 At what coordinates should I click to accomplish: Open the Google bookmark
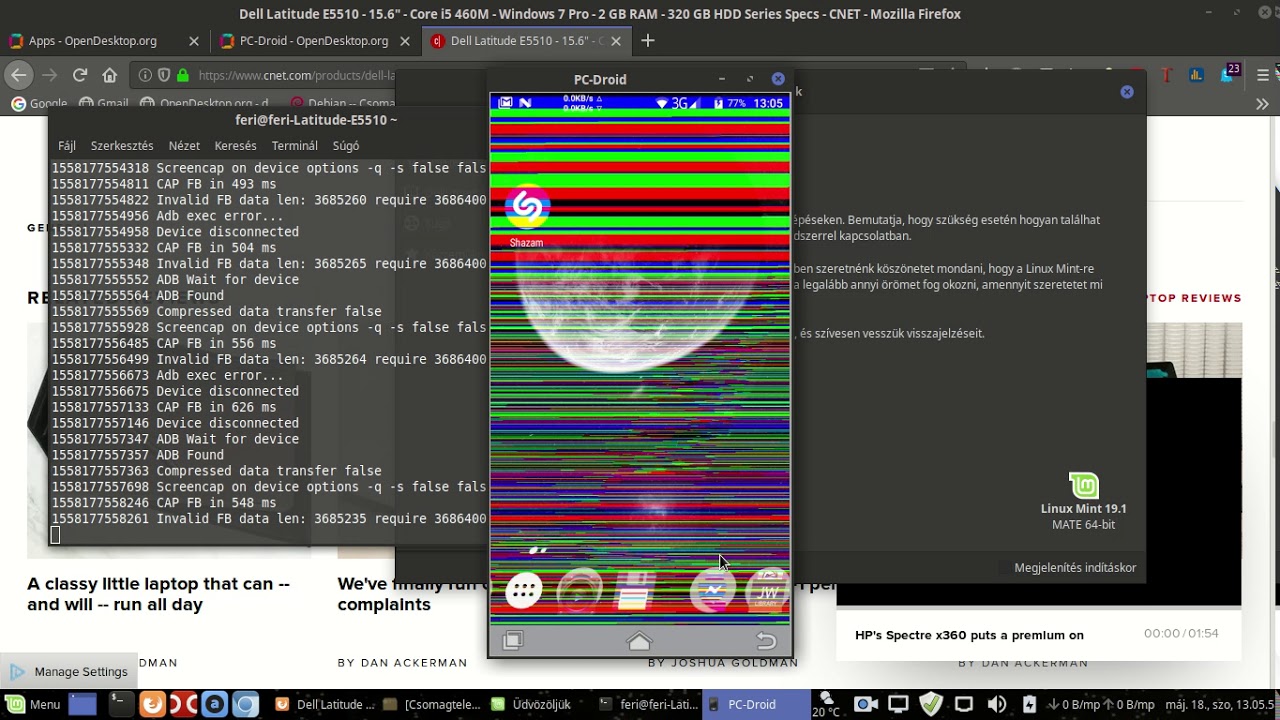pos(39,103)
